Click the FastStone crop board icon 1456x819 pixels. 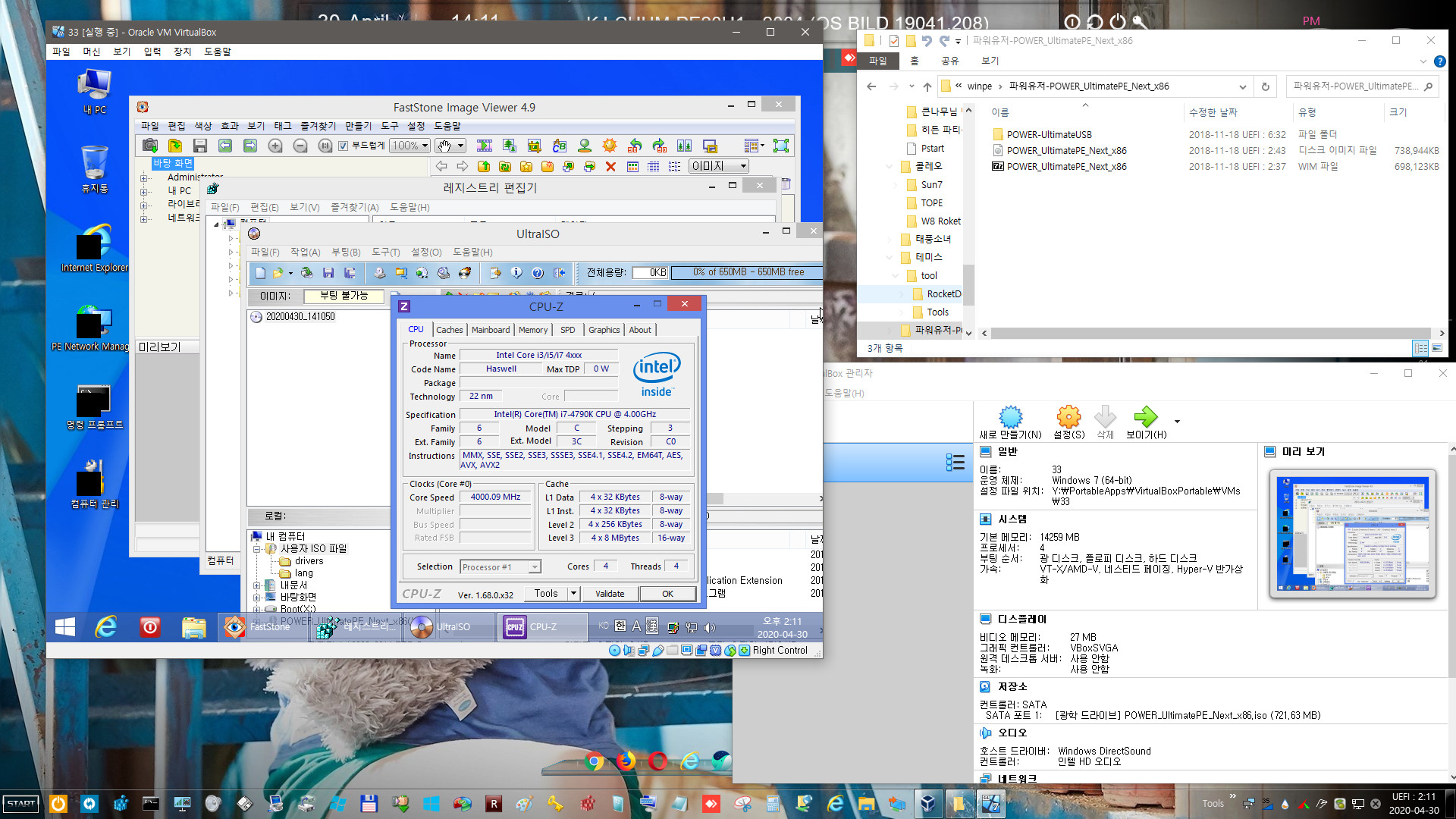click(x=535, y=146)
